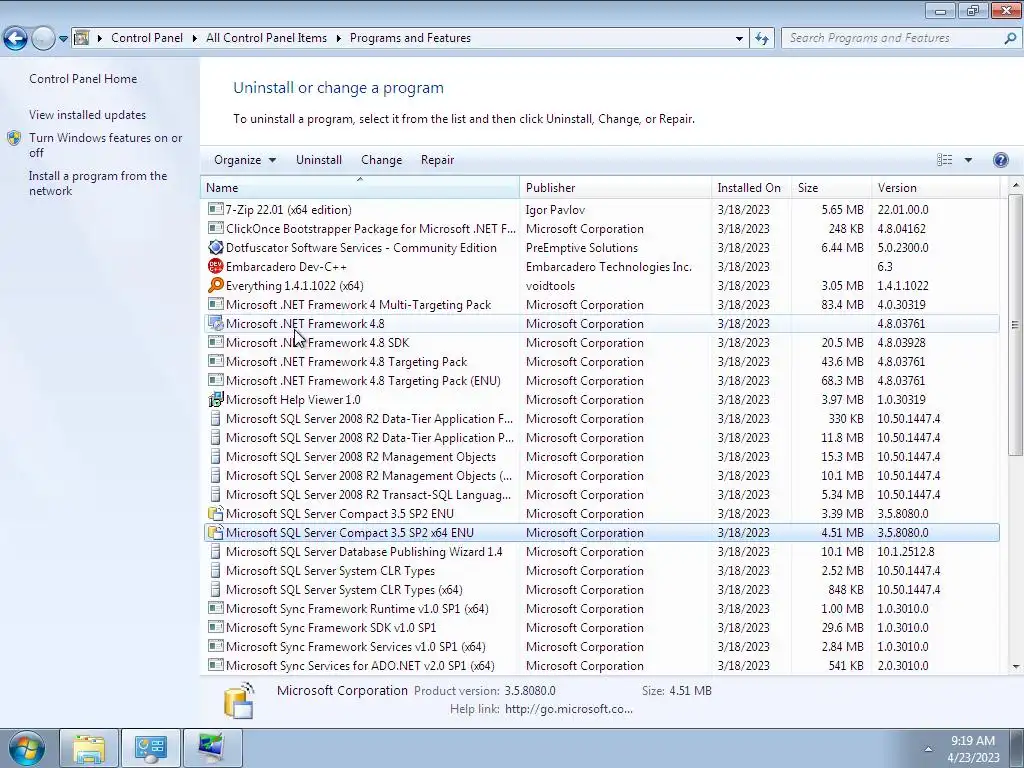Click the Control Panel taskbar button
The image size is (1024, 768).
click(151, 748)
